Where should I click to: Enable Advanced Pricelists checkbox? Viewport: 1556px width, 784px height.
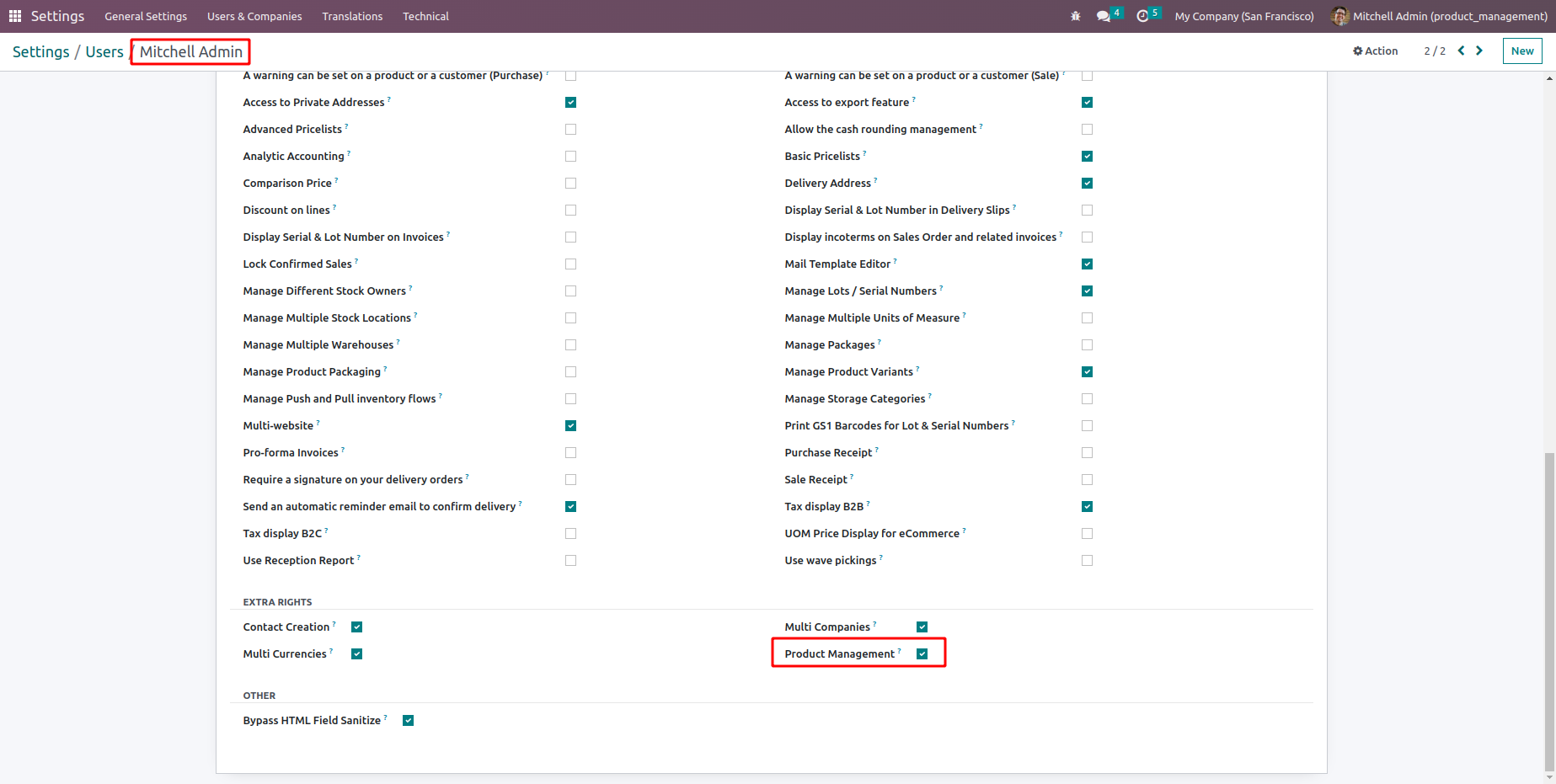[571, 129]
